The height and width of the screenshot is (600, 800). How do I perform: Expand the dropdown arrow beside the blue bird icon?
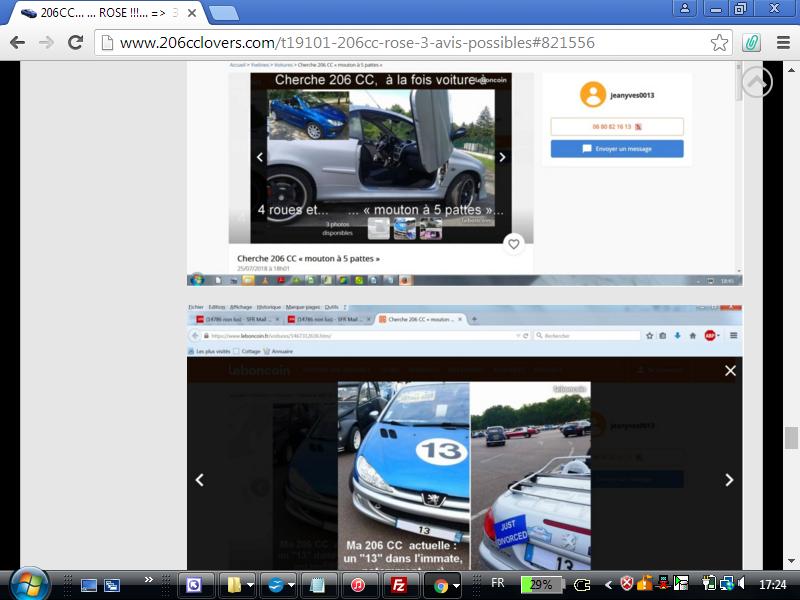coord(291,586)
